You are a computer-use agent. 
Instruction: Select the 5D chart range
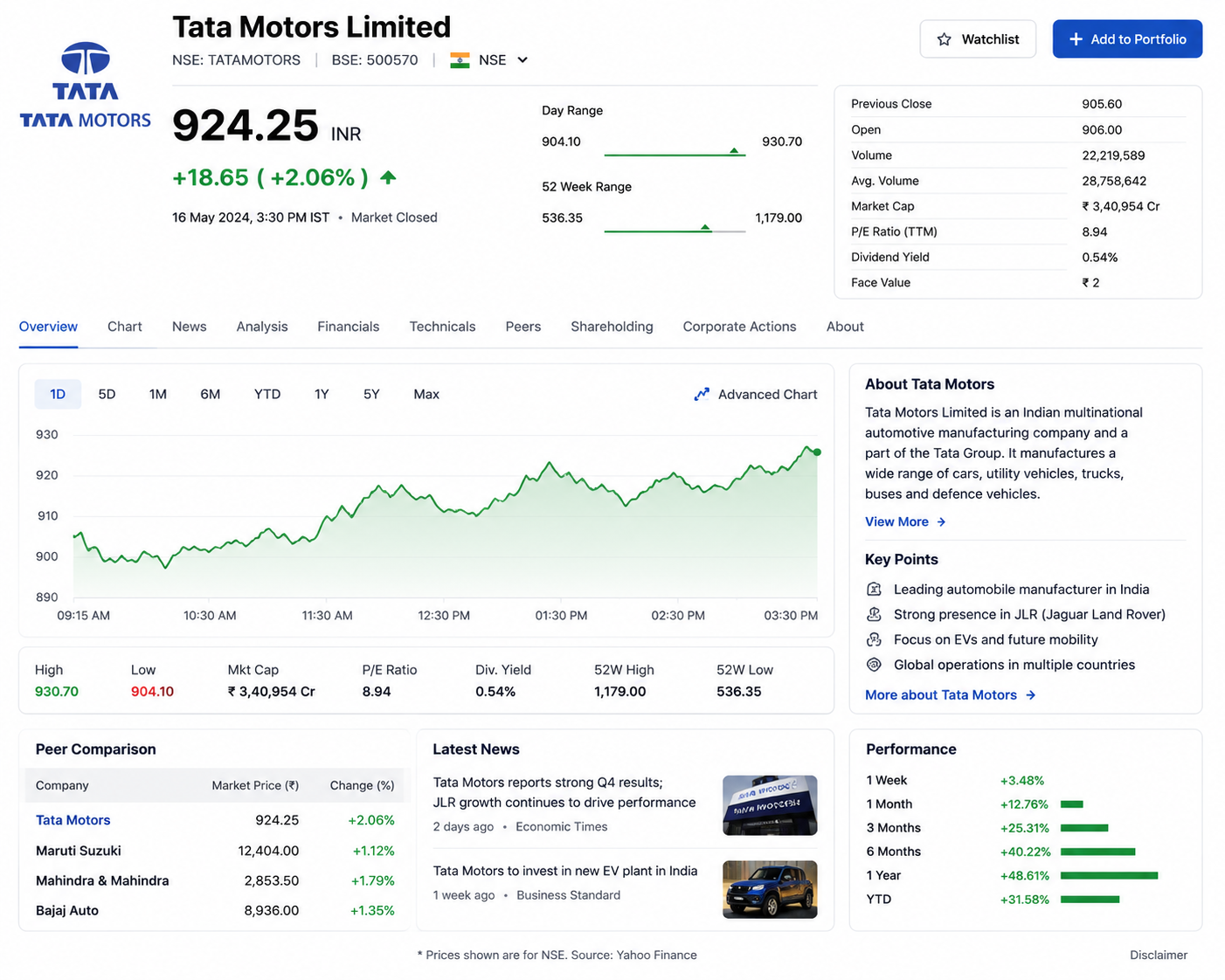pyautogui.click(x=107, y=394)
